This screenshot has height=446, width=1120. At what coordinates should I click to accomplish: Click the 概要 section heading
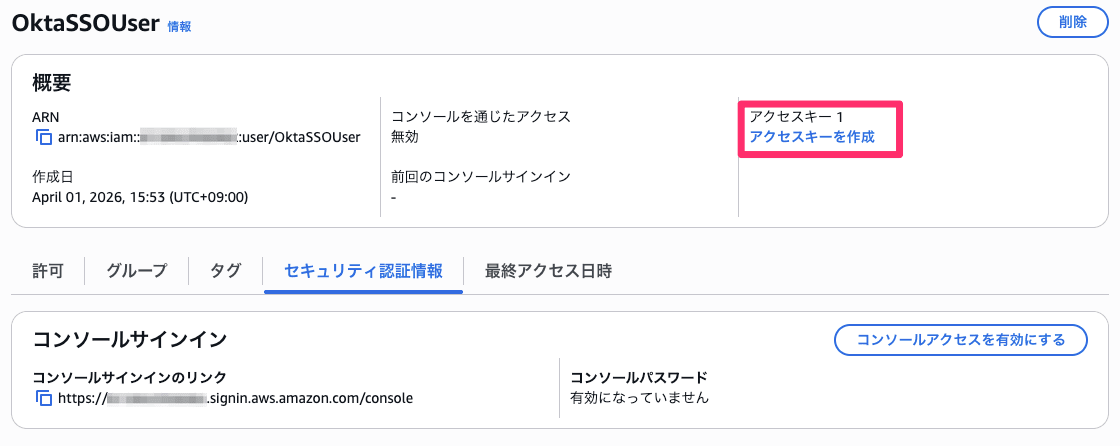(52, 84)
